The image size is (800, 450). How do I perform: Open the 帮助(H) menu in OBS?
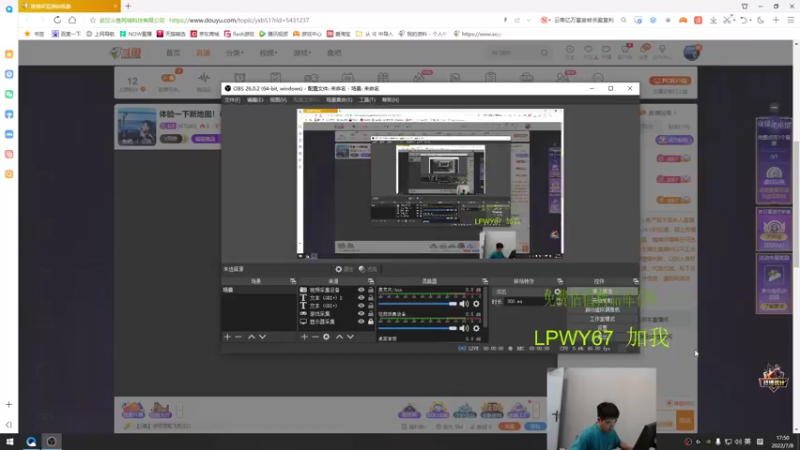390,100
